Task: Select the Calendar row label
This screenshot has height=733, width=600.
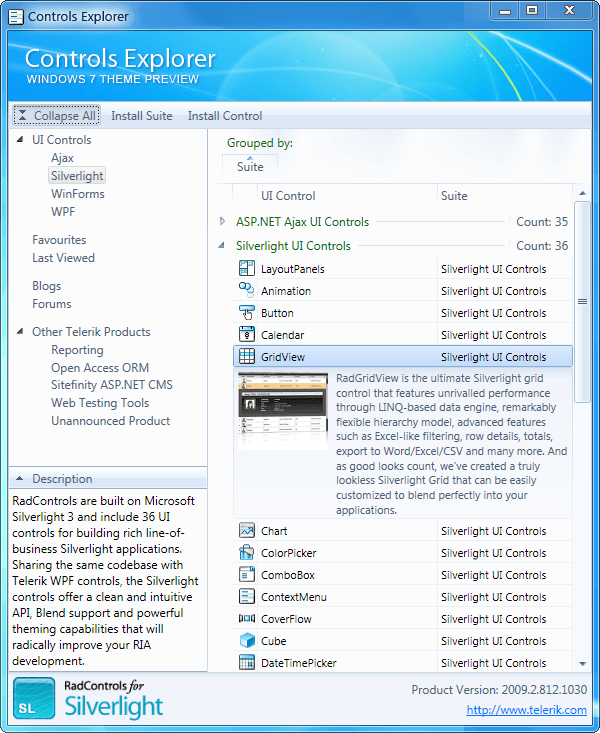Action: coord(282,335)
